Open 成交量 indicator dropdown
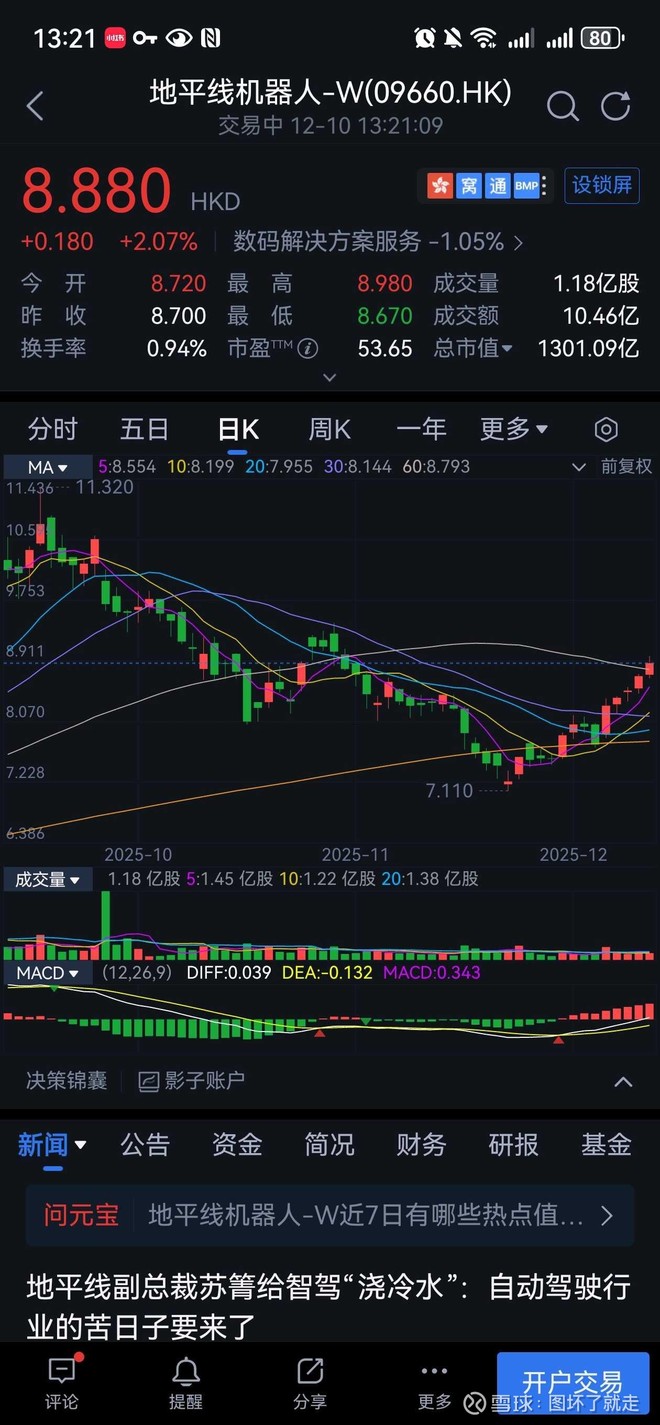 [x=49, y=879]
